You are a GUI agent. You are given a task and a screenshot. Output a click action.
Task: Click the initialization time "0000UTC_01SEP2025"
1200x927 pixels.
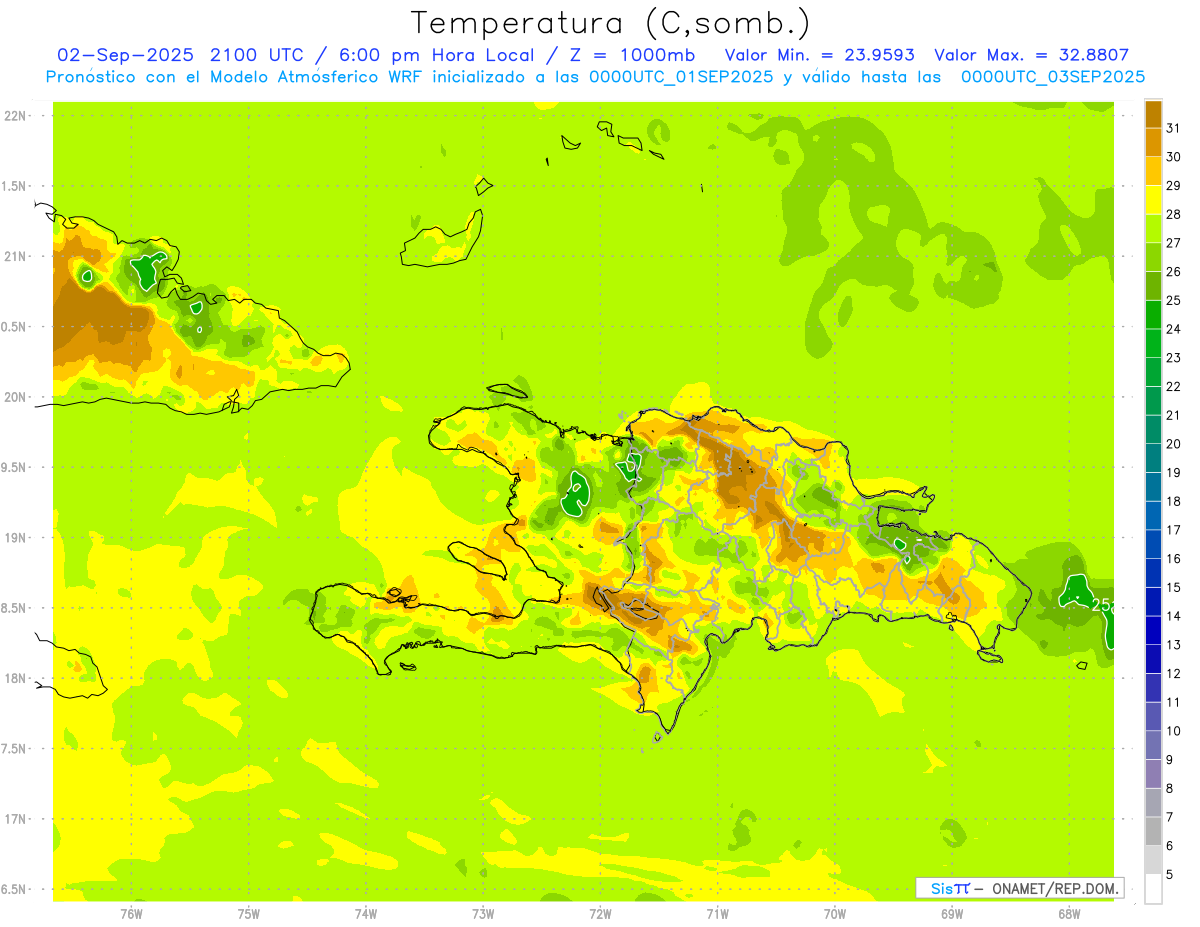(x=681, y=77)
